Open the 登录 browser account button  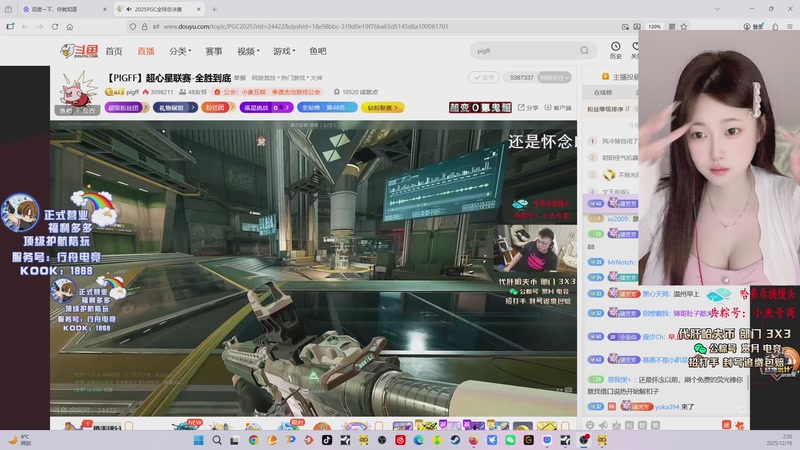click(754, 27)
